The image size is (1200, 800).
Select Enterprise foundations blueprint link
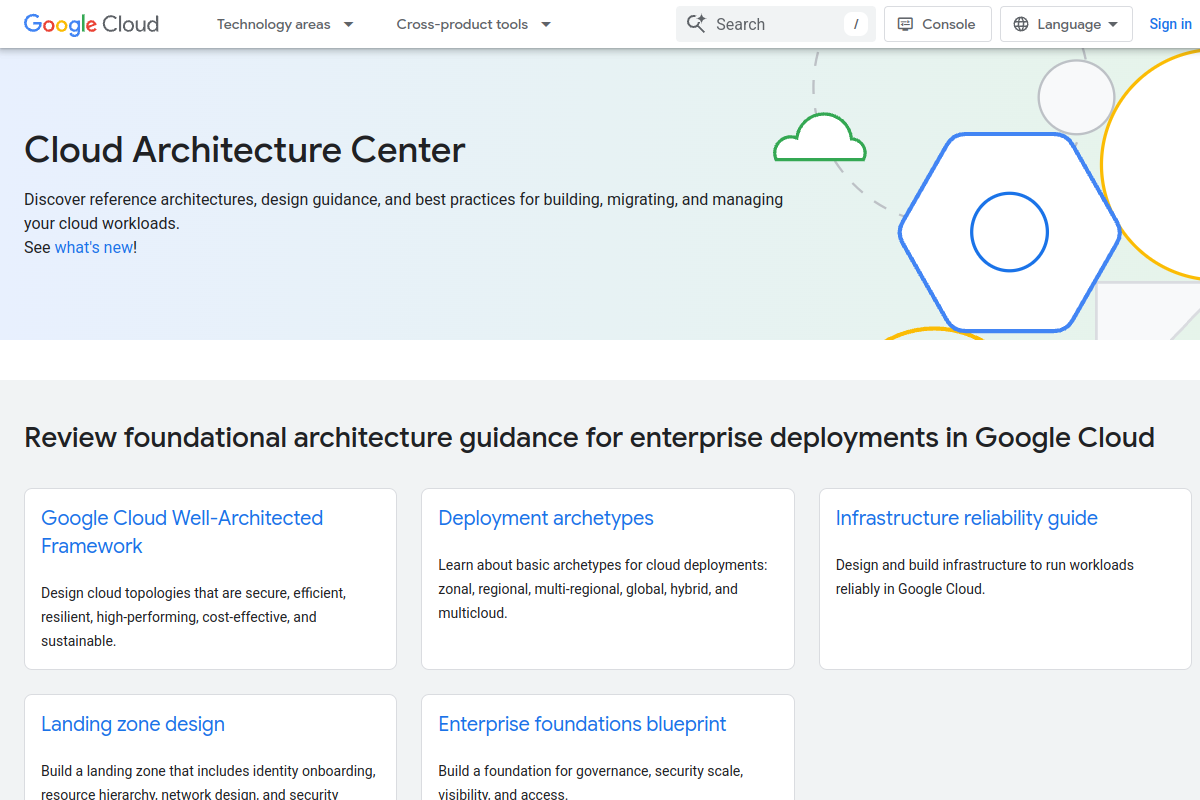tap(582, 724)
